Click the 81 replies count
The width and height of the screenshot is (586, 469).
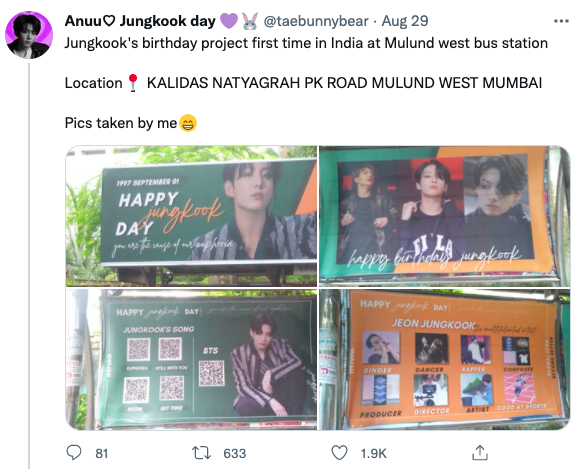(102, 453)
